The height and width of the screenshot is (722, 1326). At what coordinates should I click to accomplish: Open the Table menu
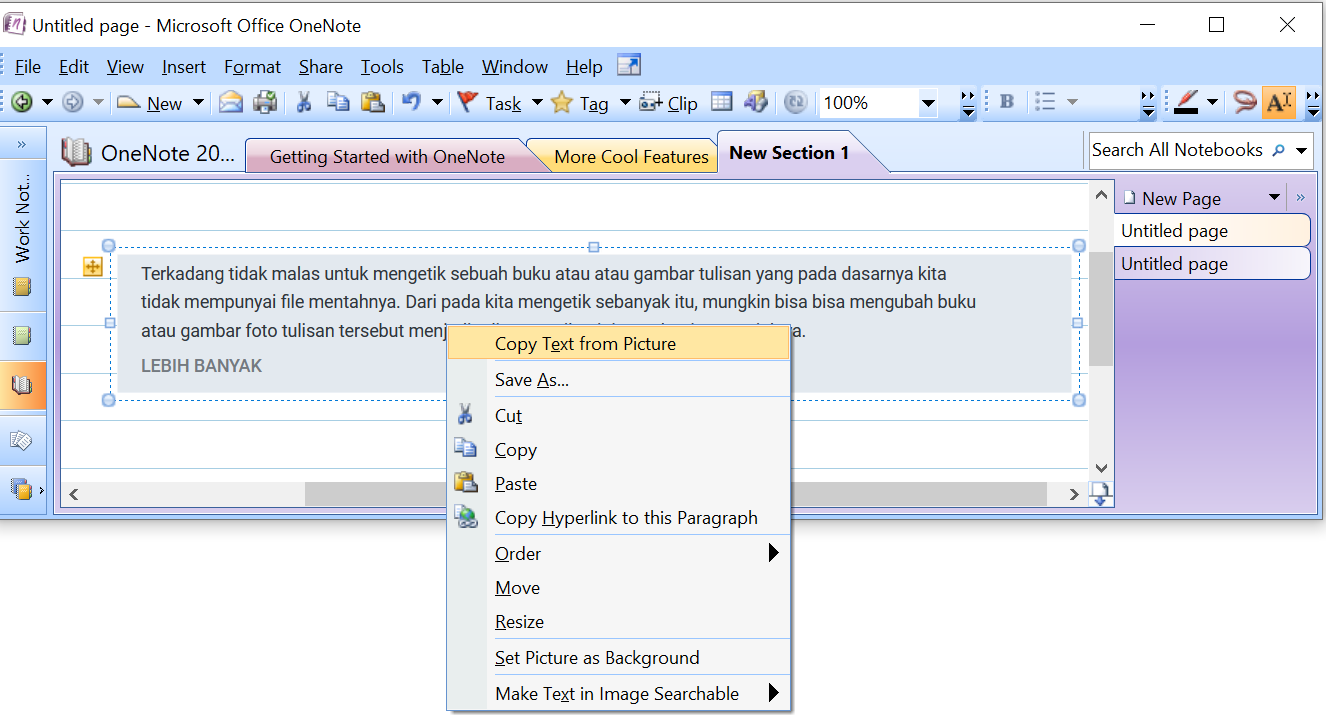443,67
